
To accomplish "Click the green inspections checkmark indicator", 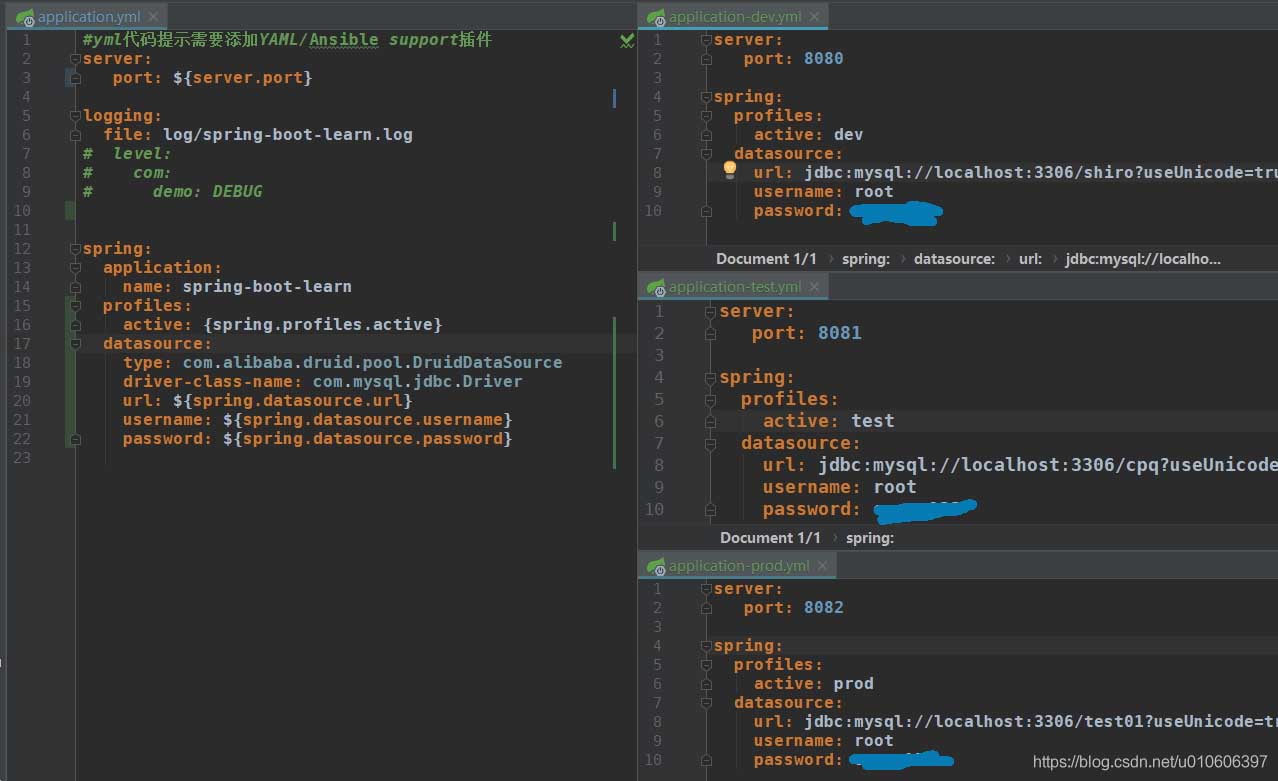I will click(x=626, y=41).
